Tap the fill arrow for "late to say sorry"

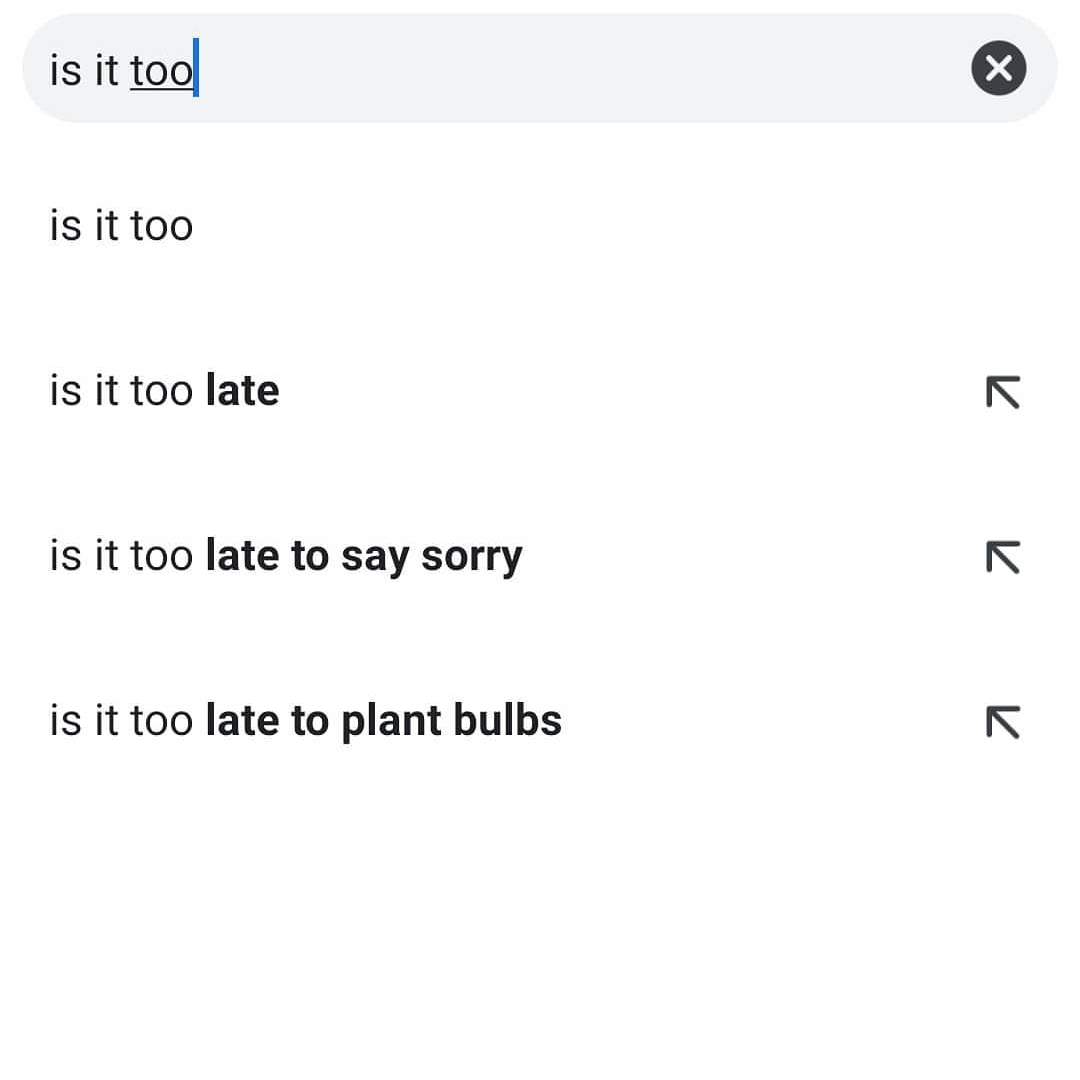tap(1002, 557)
